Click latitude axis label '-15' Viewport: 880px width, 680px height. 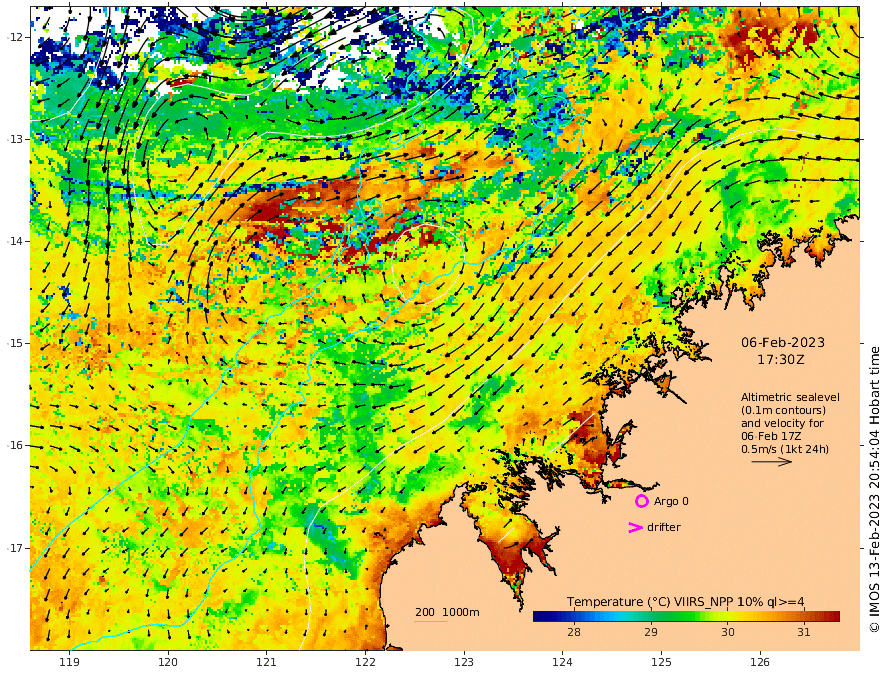(x=15, y=343)
